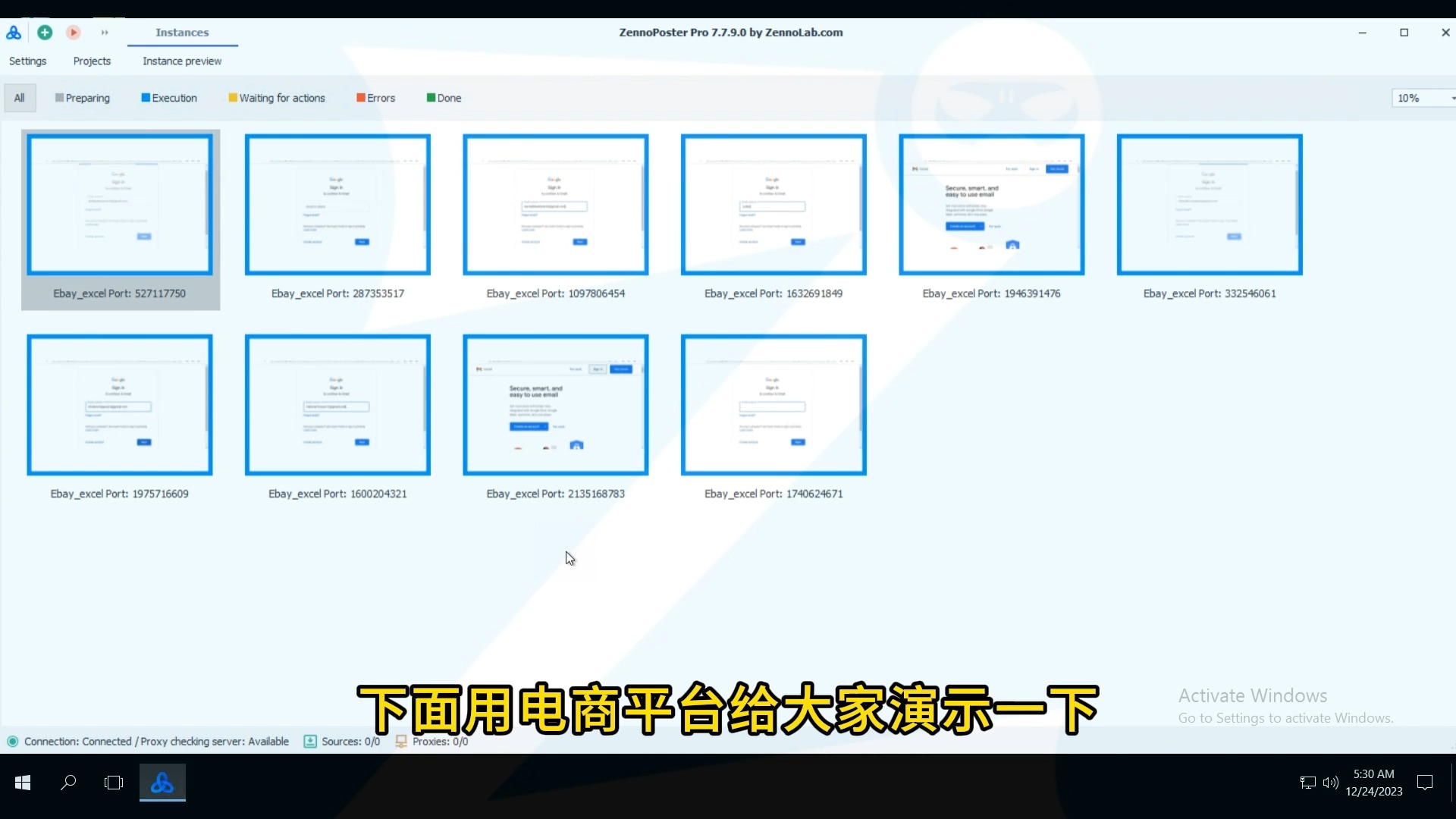The height and width of the screenshot is (819, 1456).
Task: Click the connection status icon bottom-left
Action: [13, 741]
